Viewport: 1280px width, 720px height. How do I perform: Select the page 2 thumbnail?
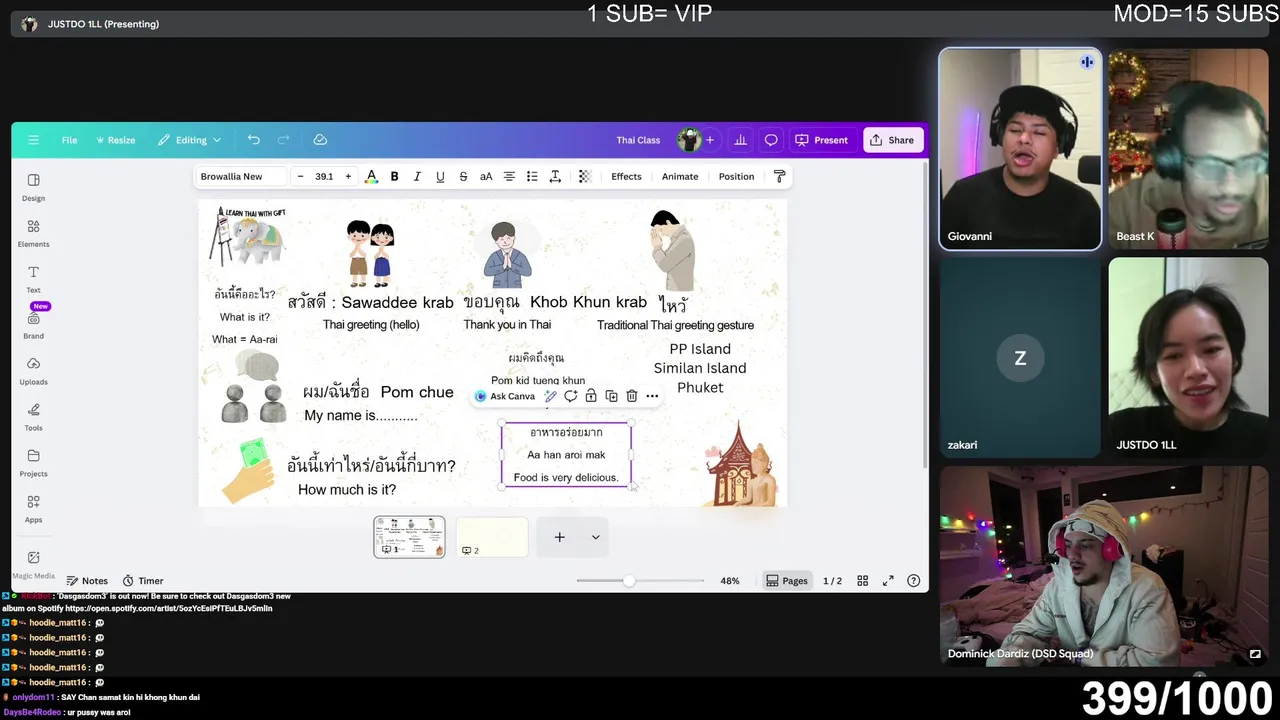point(492,537)
